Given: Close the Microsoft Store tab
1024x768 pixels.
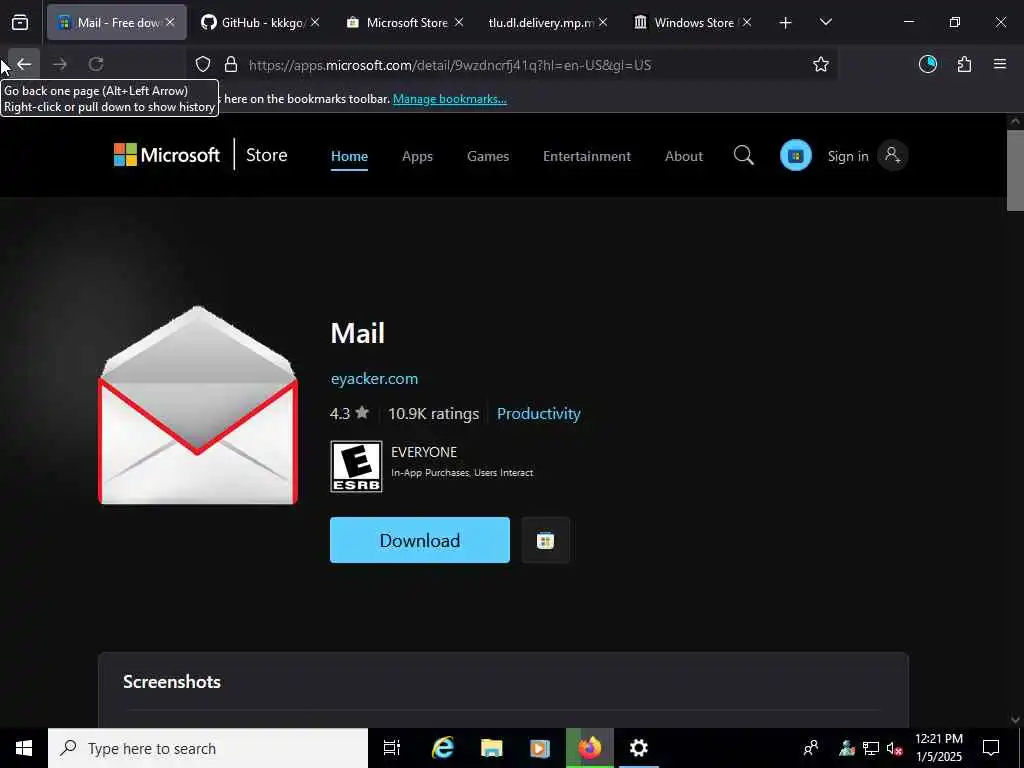Looking at the screenshot, I should 459,22.
